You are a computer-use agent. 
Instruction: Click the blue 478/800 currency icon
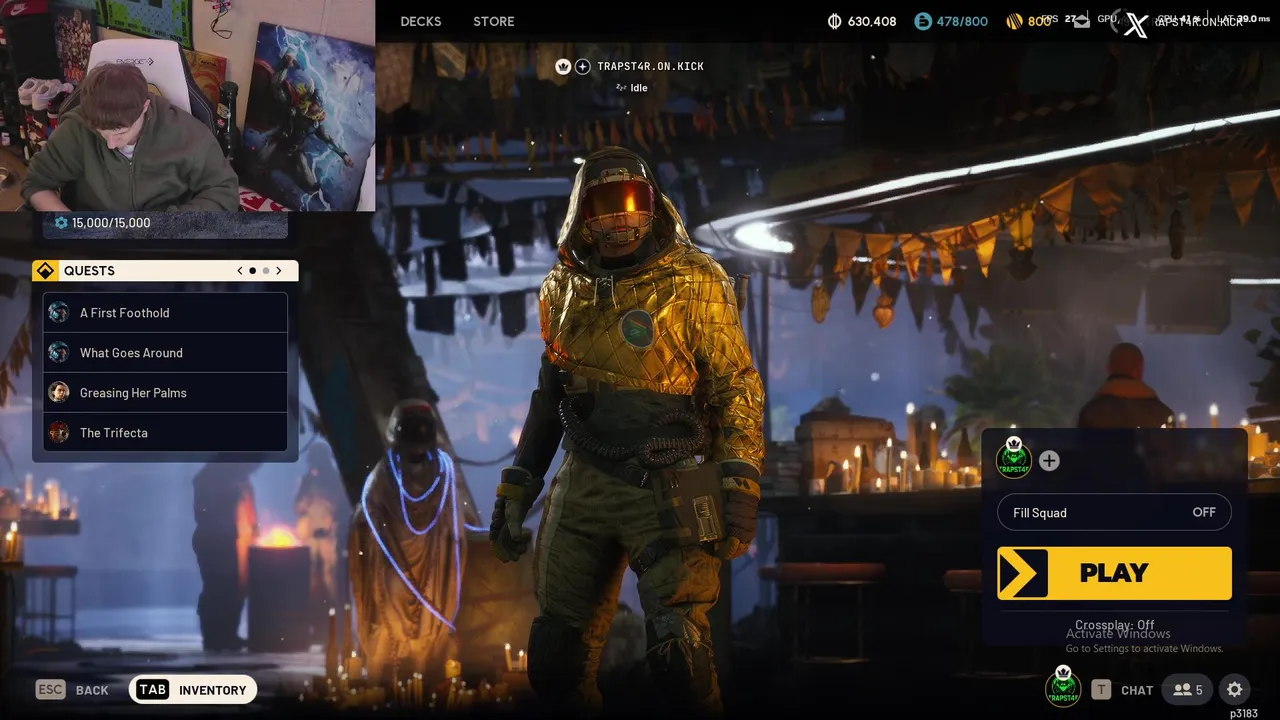(x=923, y=21)
